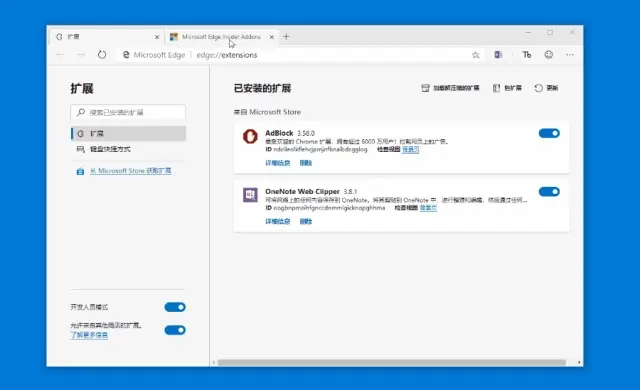Open OneNote Web Clipper 详细信息 details link

point(278,222)
